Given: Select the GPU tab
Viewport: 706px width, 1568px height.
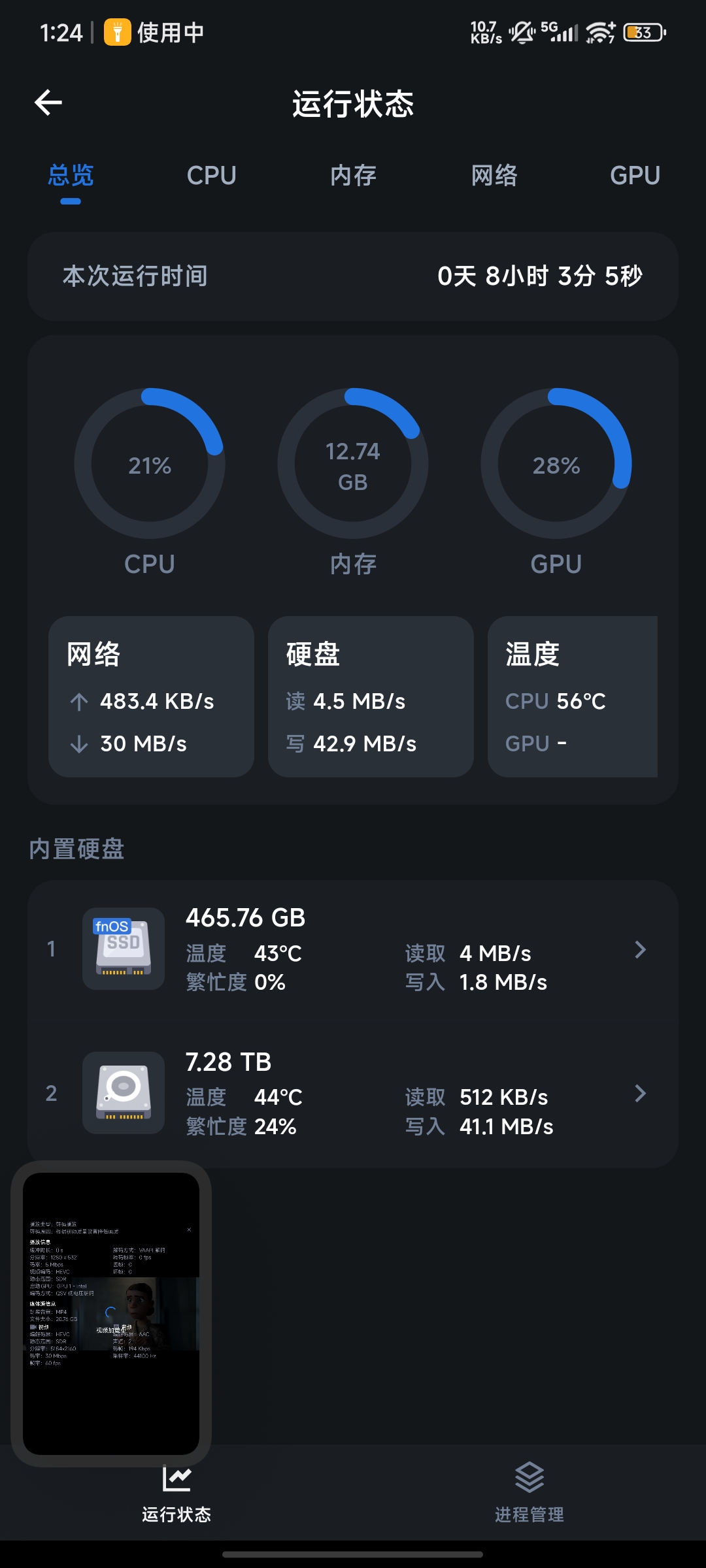Looking at the screenshot, I should point(635,175).
